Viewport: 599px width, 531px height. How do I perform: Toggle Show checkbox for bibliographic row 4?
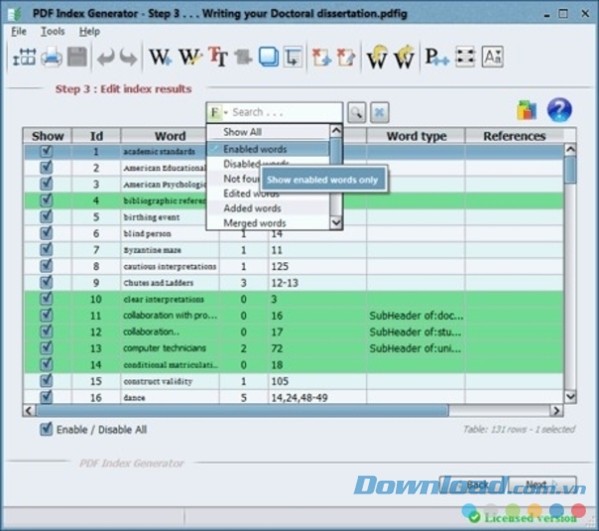pyautogui.click(x=47, y=201)
